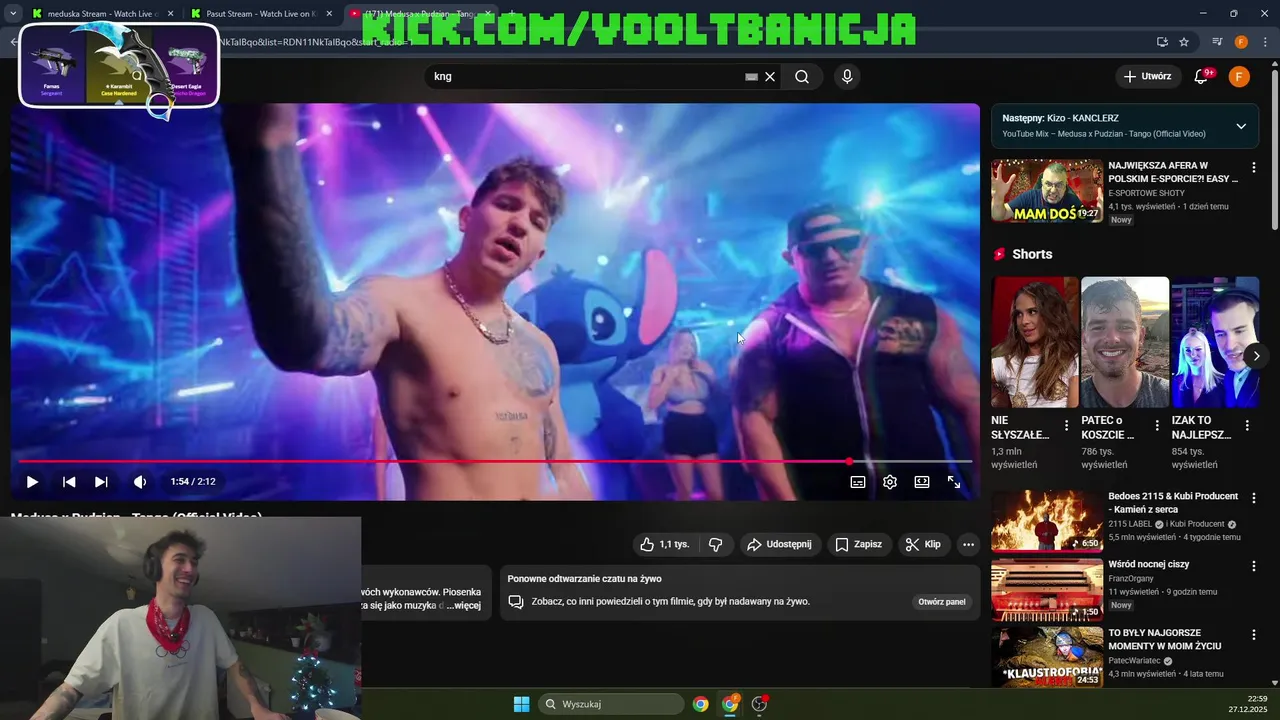Viewport: 1280px width, 720px height.
Task: Switch to theater mode view
Action: point(922,482)
